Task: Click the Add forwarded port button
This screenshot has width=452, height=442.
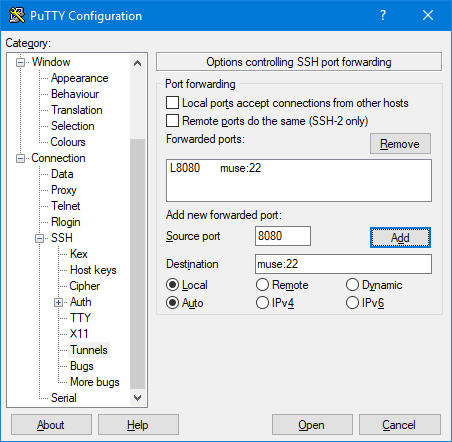Action: pyautogui.click(x=400, y=238)
